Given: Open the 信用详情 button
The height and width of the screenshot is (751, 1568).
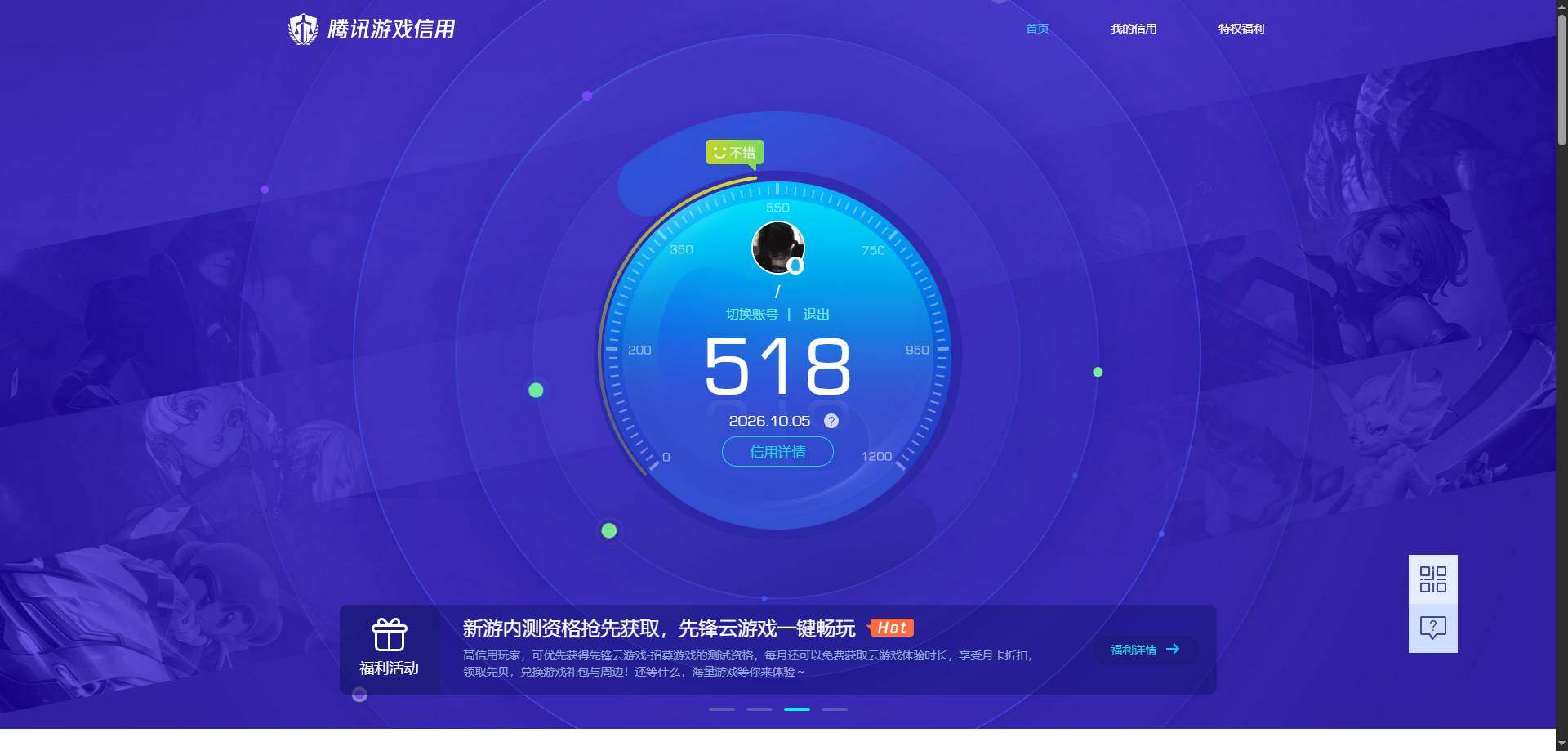Looking at the screenshot, I should (x=777, y=452).
